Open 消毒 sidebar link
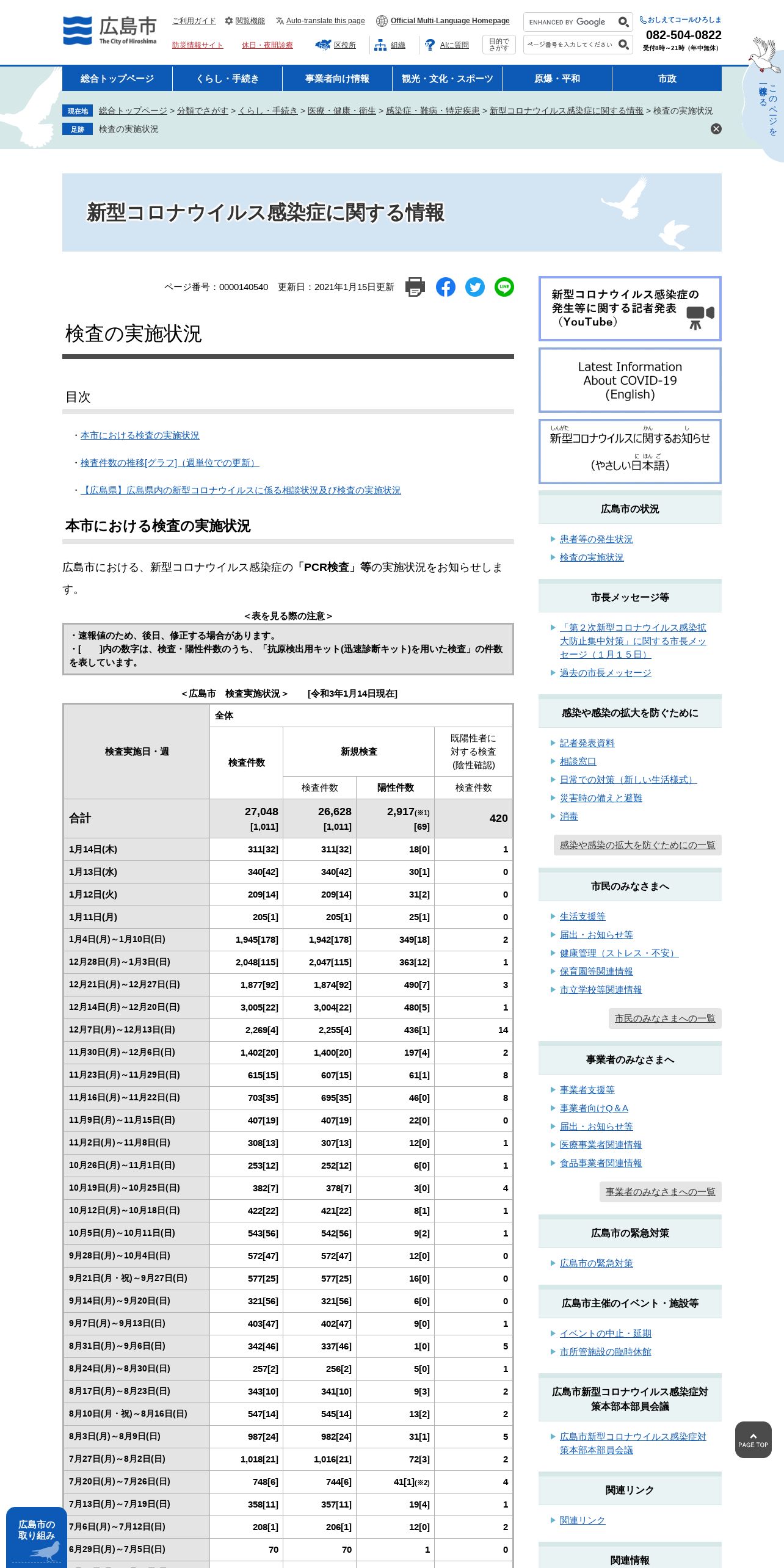The image size is (784, 1568). [x=569, y=816]
